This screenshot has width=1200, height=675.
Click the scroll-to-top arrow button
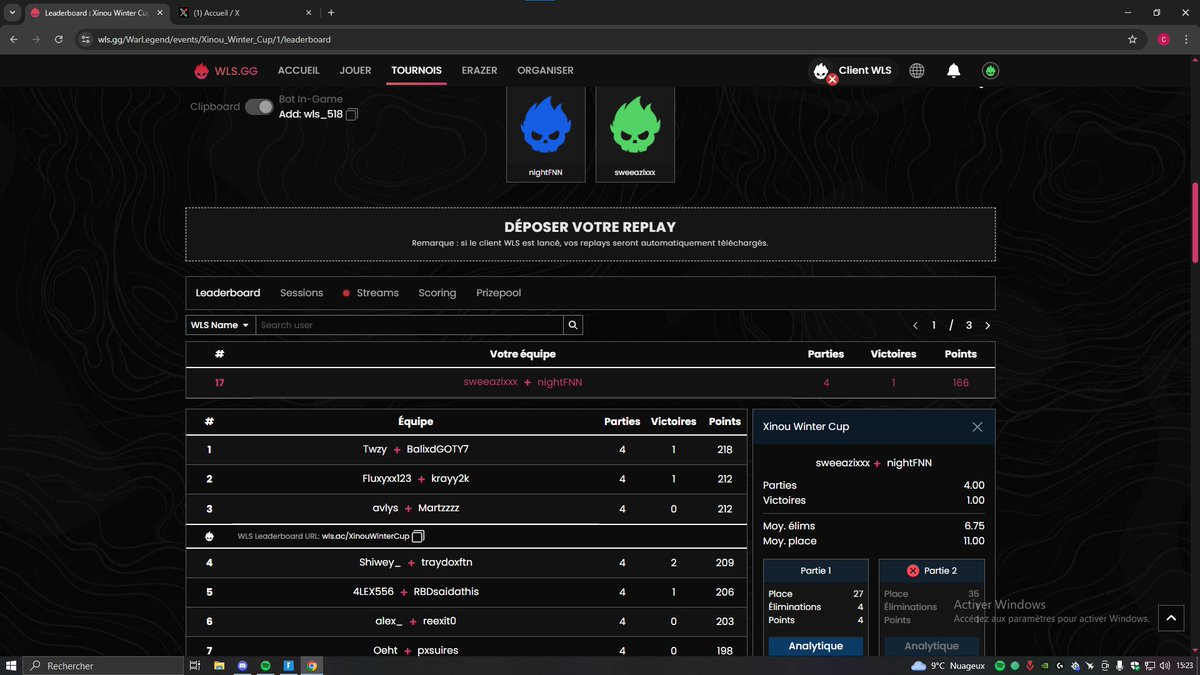coord(1171,618)
